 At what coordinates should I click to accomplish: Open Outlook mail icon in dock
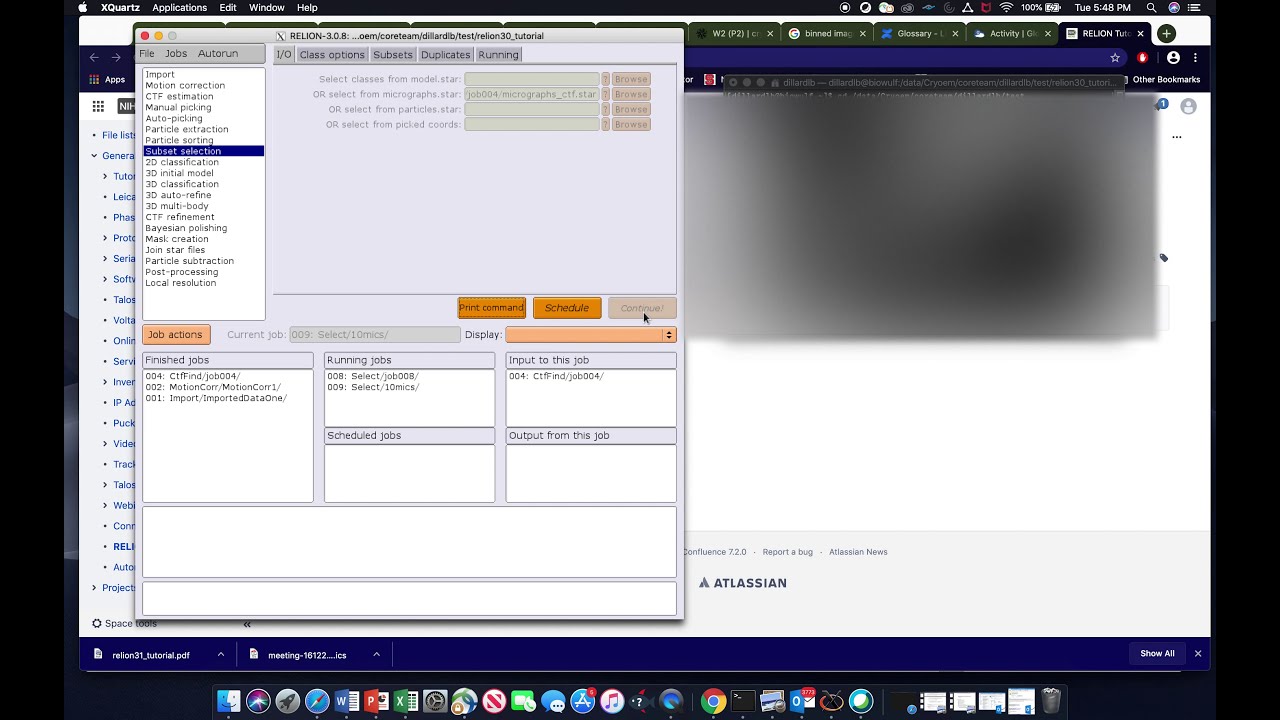802,702
